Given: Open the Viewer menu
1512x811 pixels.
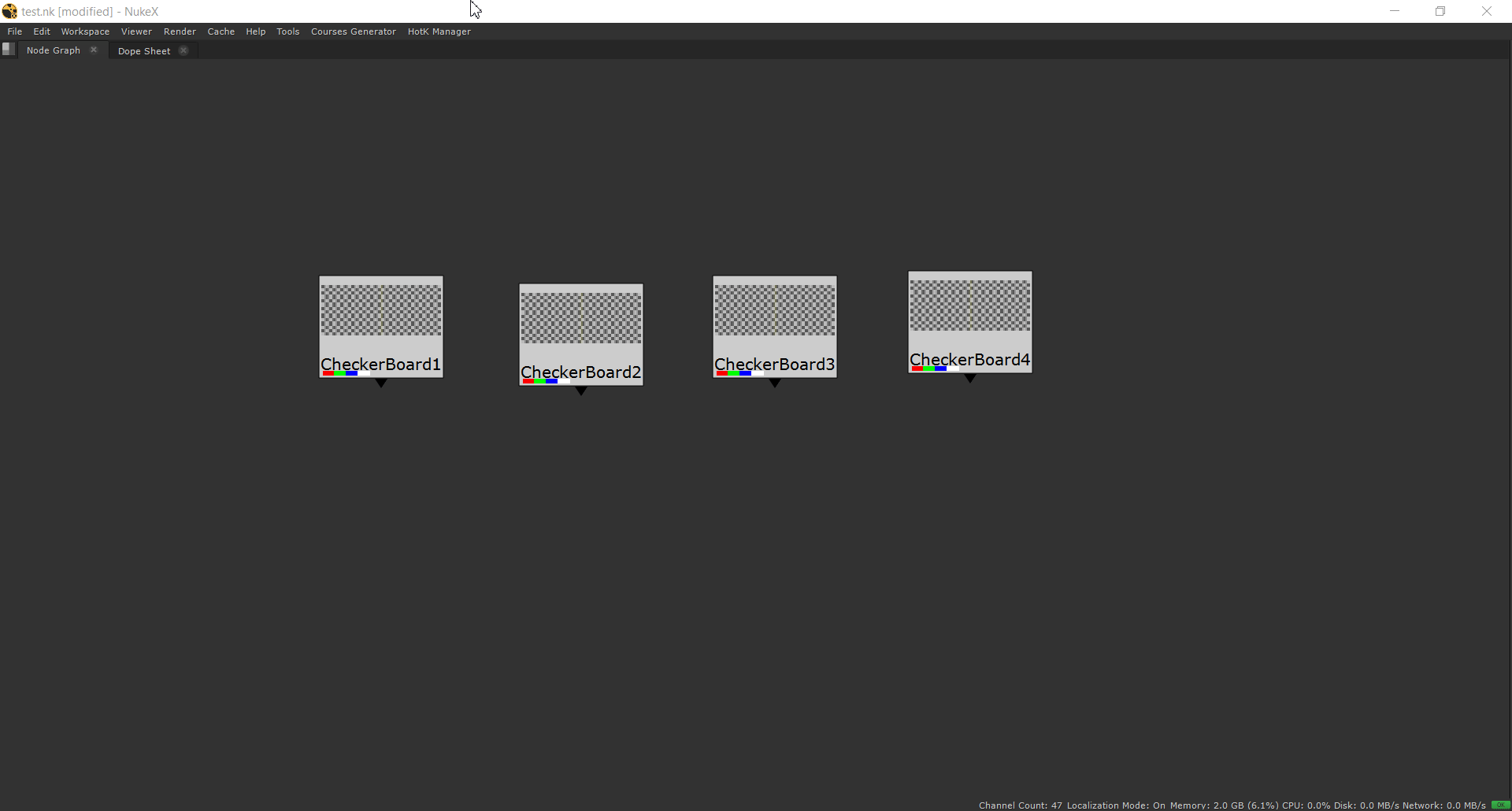Looking at the screenshot, I should 136,31.
